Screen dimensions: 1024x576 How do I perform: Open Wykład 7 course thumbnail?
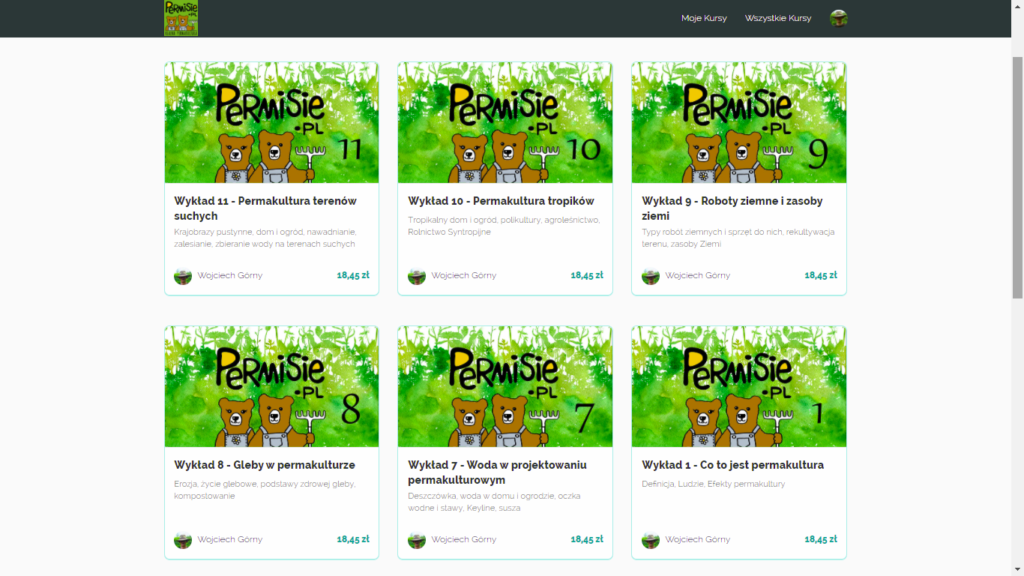505,387
